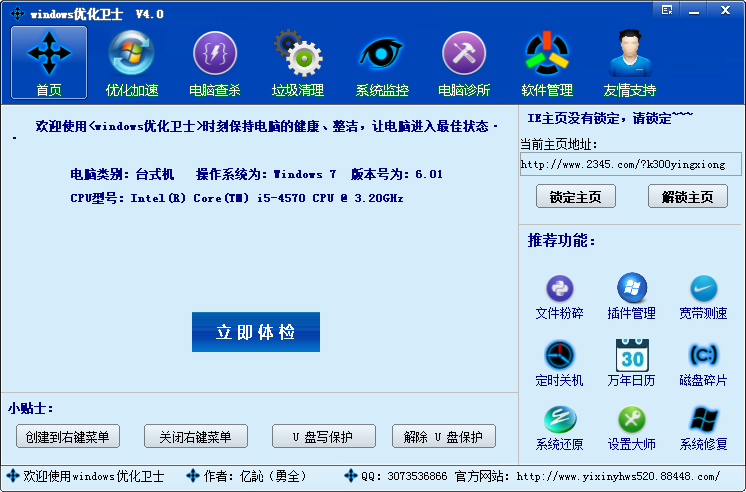Launch 磁盘碎片 defrag tool
Screen dimensions: 746x492
point(703,364)
